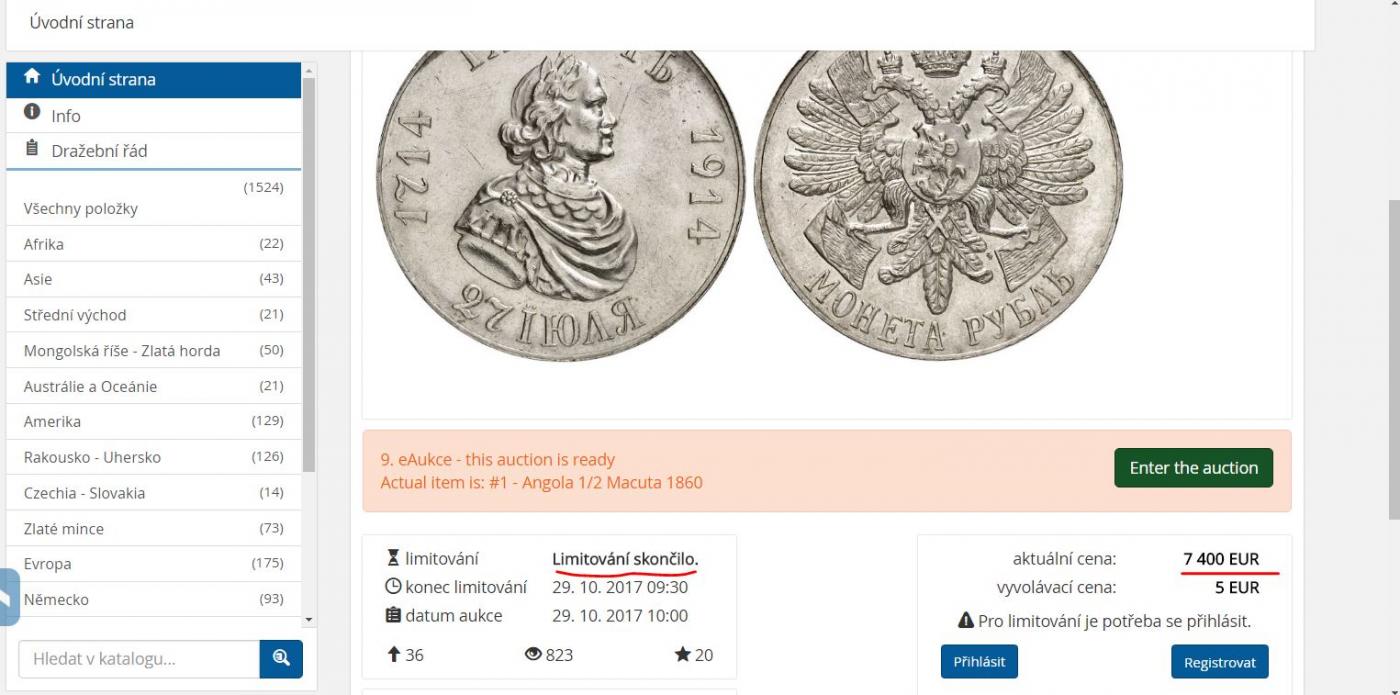This screenshot has width=1400, height=695.
Task: Click the info circle icon in sidebar
Action: click(x=32, y=114)
